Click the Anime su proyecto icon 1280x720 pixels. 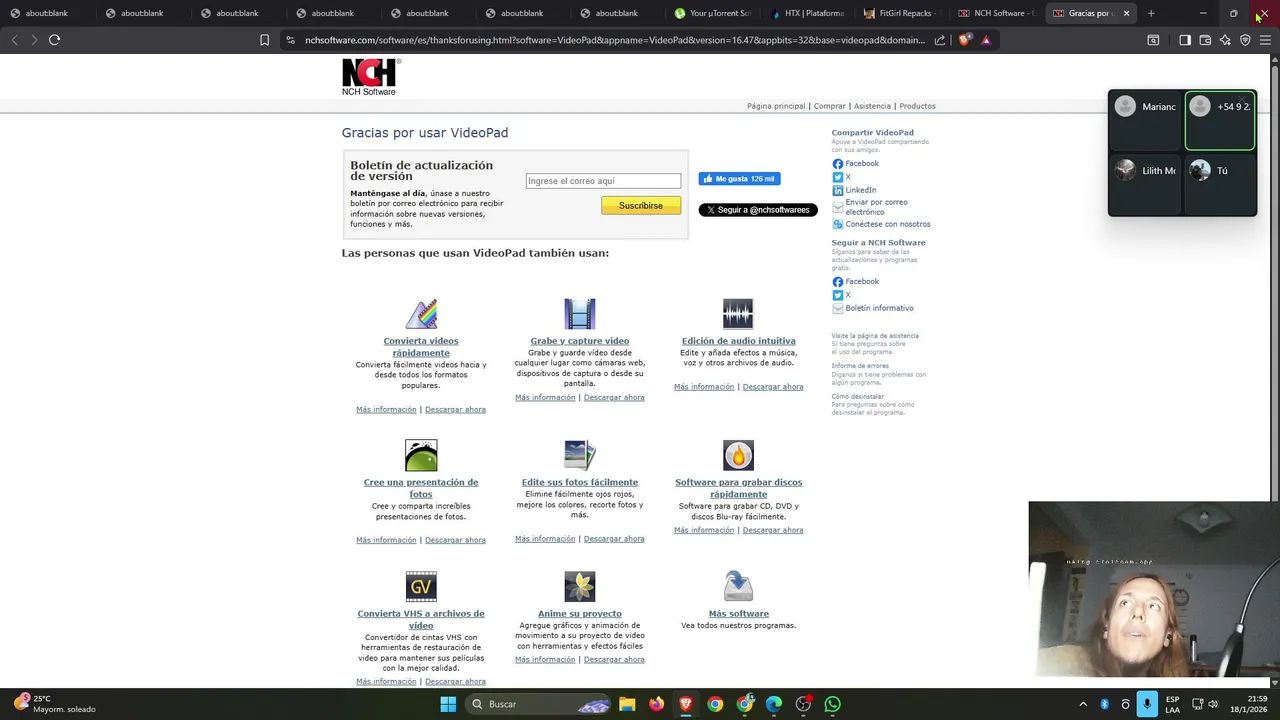coord(579,586)
